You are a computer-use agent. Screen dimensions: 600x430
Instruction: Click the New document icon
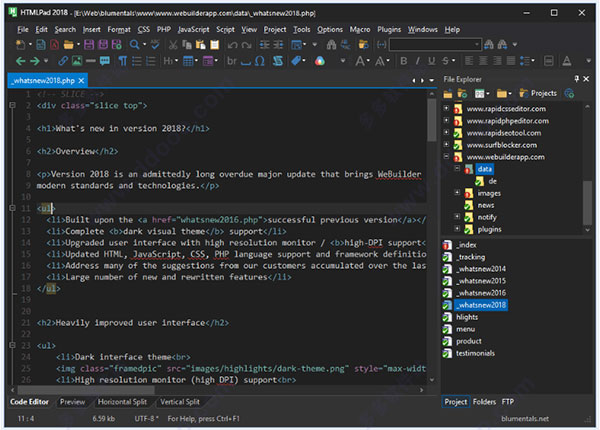coord(20,45)
